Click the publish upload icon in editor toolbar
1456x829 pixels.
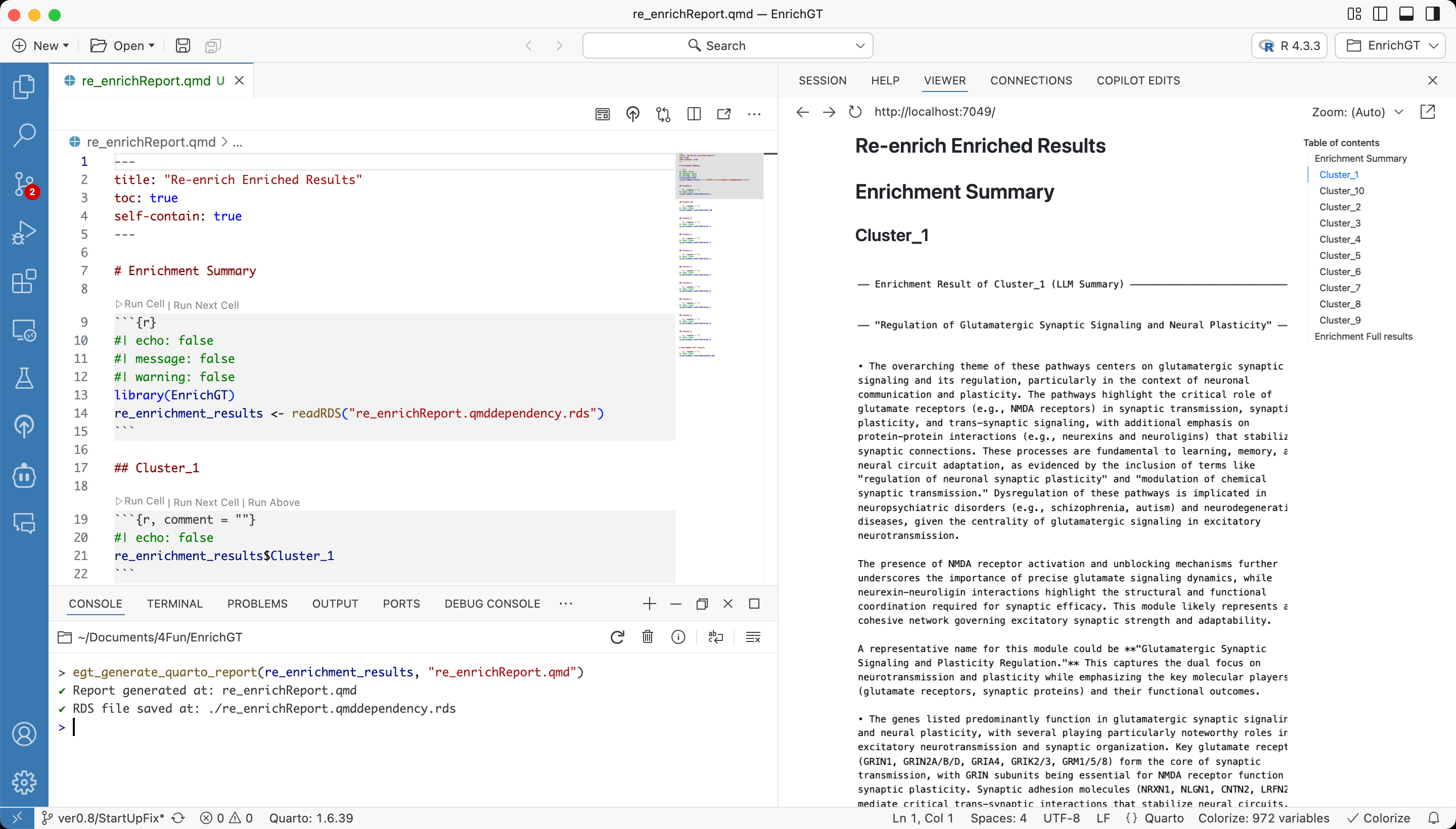pyautogui.click(x=632, y=114)
